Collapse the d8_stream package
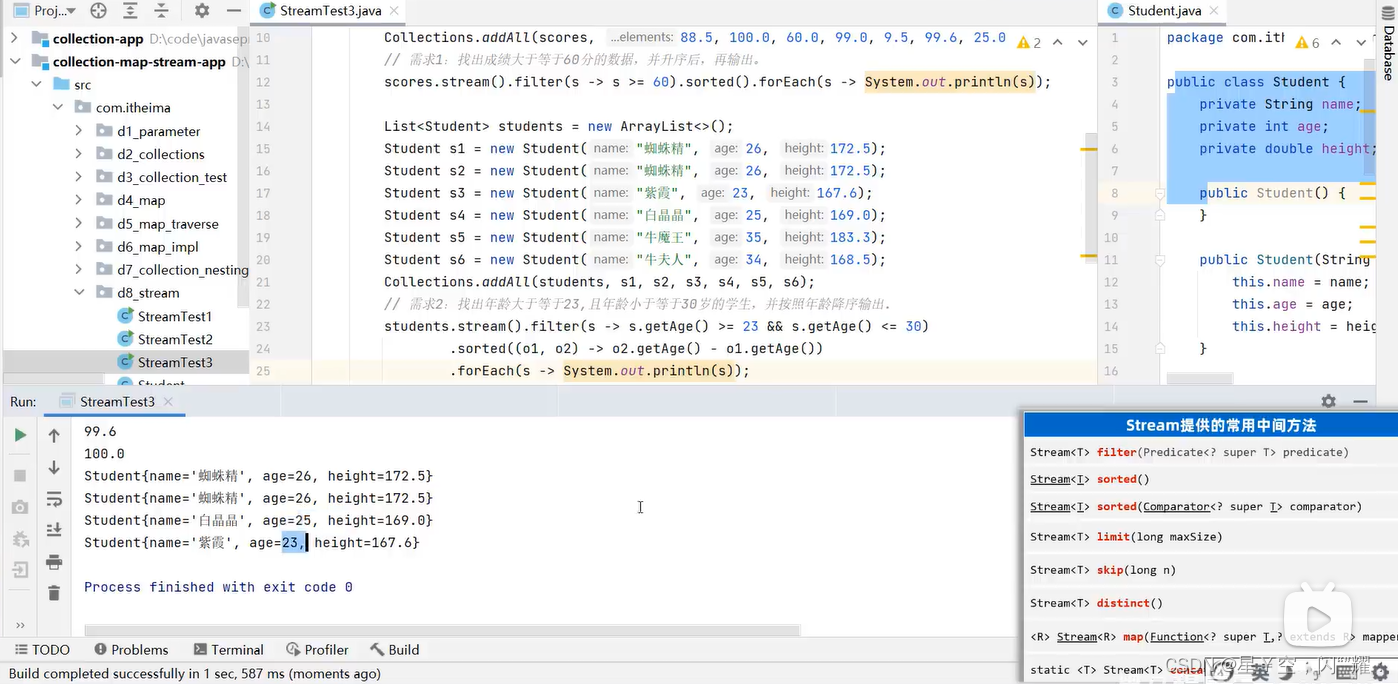The width and height of the screenshot is (1398, 684). [78, 292]
